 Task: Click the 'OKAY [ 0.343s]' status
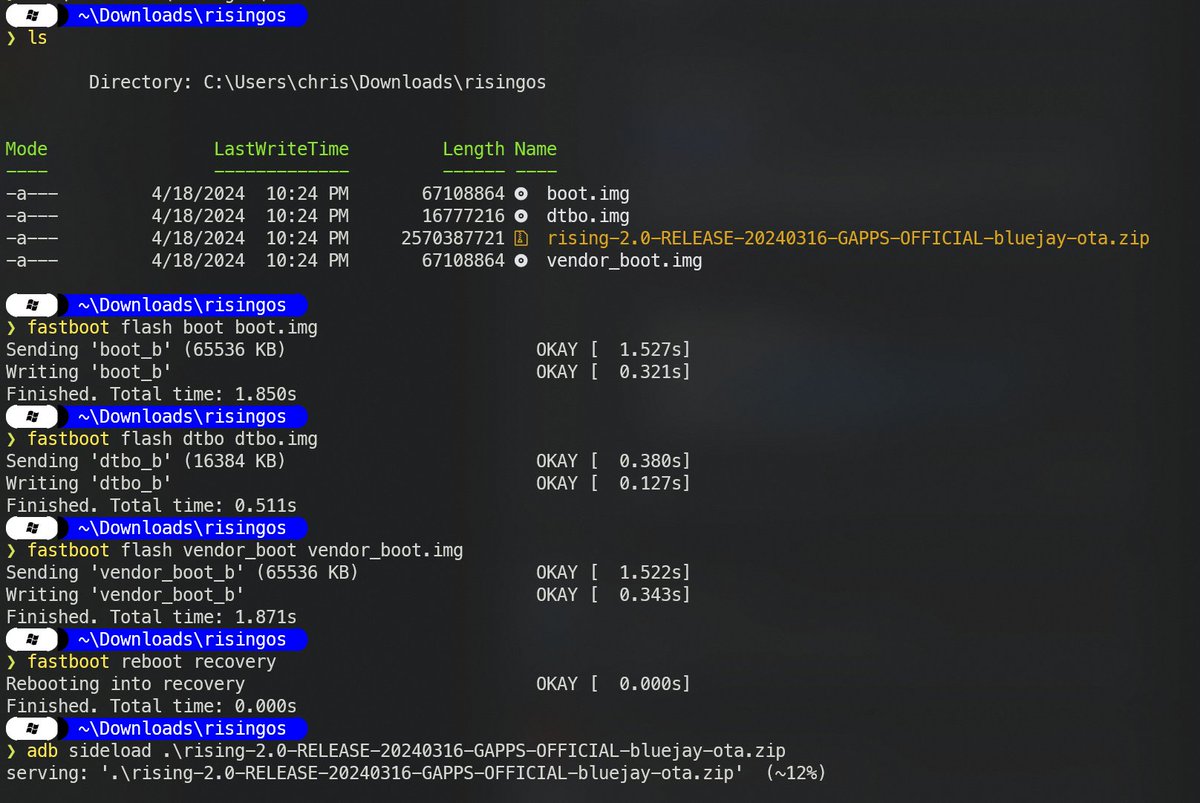613,594
